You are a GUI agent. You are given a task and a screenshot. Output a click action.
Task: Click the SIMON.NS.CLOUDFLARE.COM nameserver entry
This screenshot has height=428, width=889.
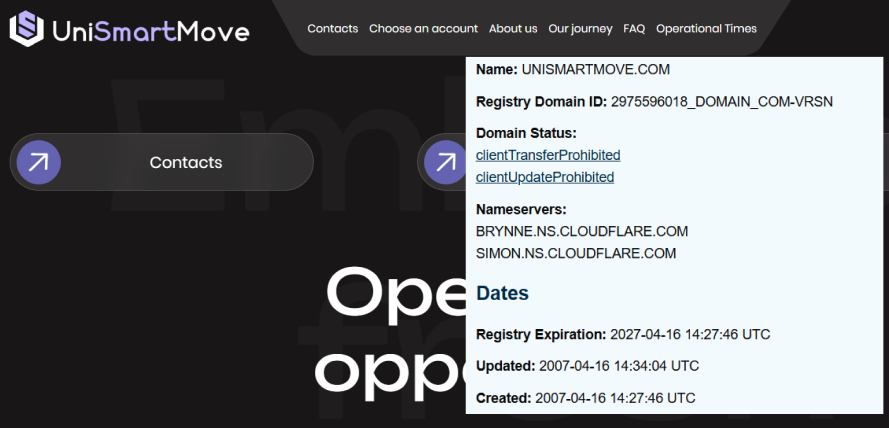pos(576,253)
